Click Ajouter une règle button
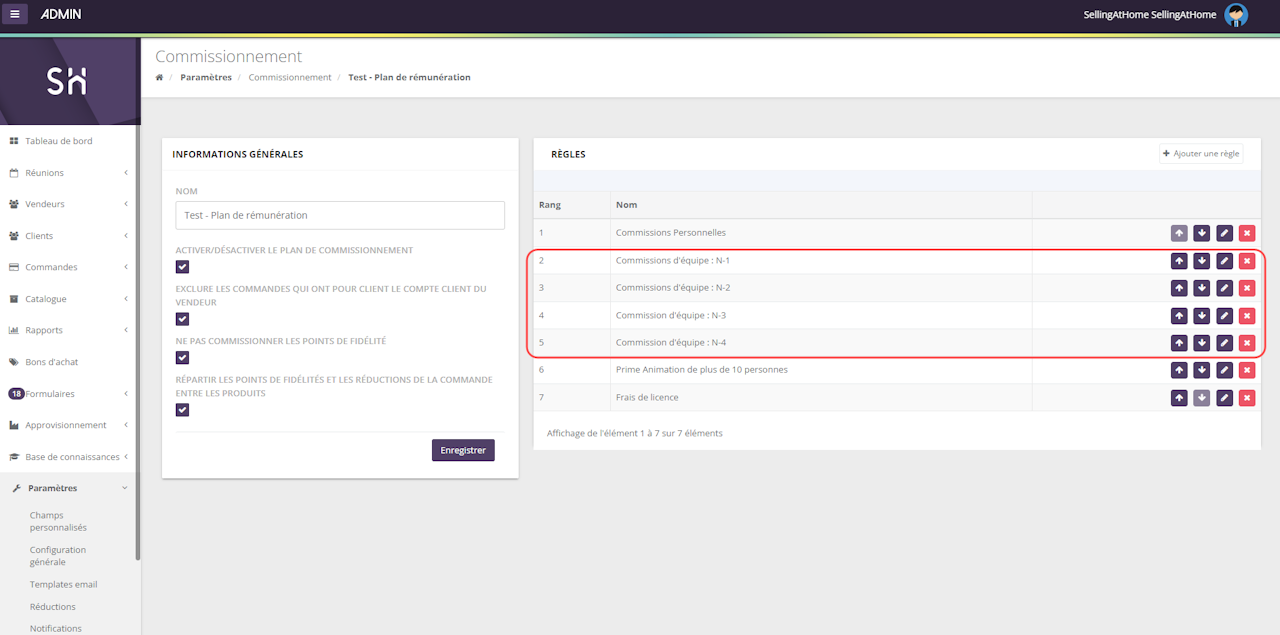Image resolution: width=1280 pixels, height=635 pixels. pyautogui.click(x=1200, y=154)
